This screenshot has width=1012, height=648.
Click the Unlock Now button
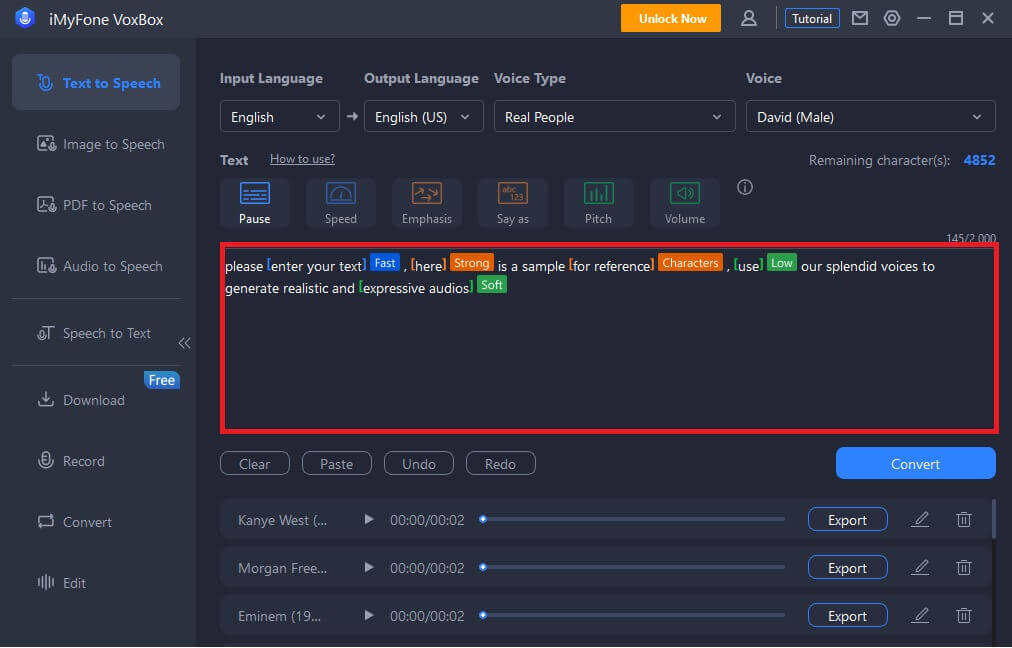pos(671,18)
